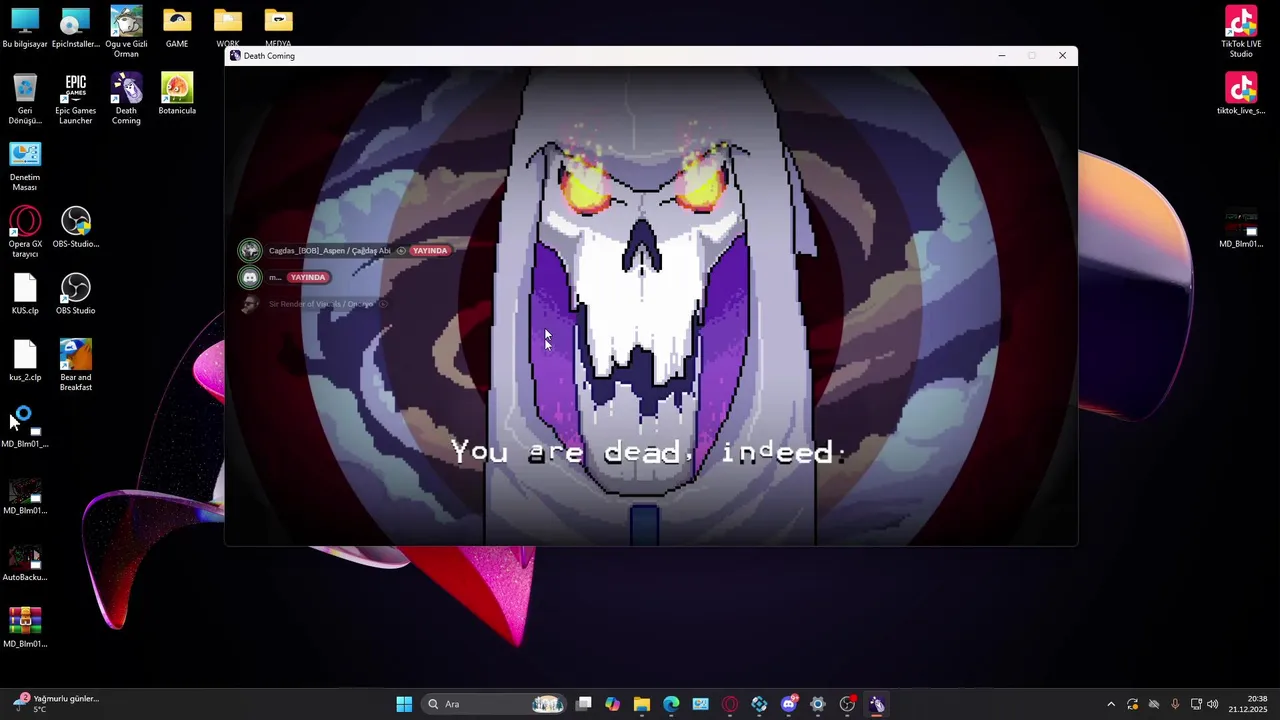
Task: Open Task View from the taskbar
Action: (584, 704)
